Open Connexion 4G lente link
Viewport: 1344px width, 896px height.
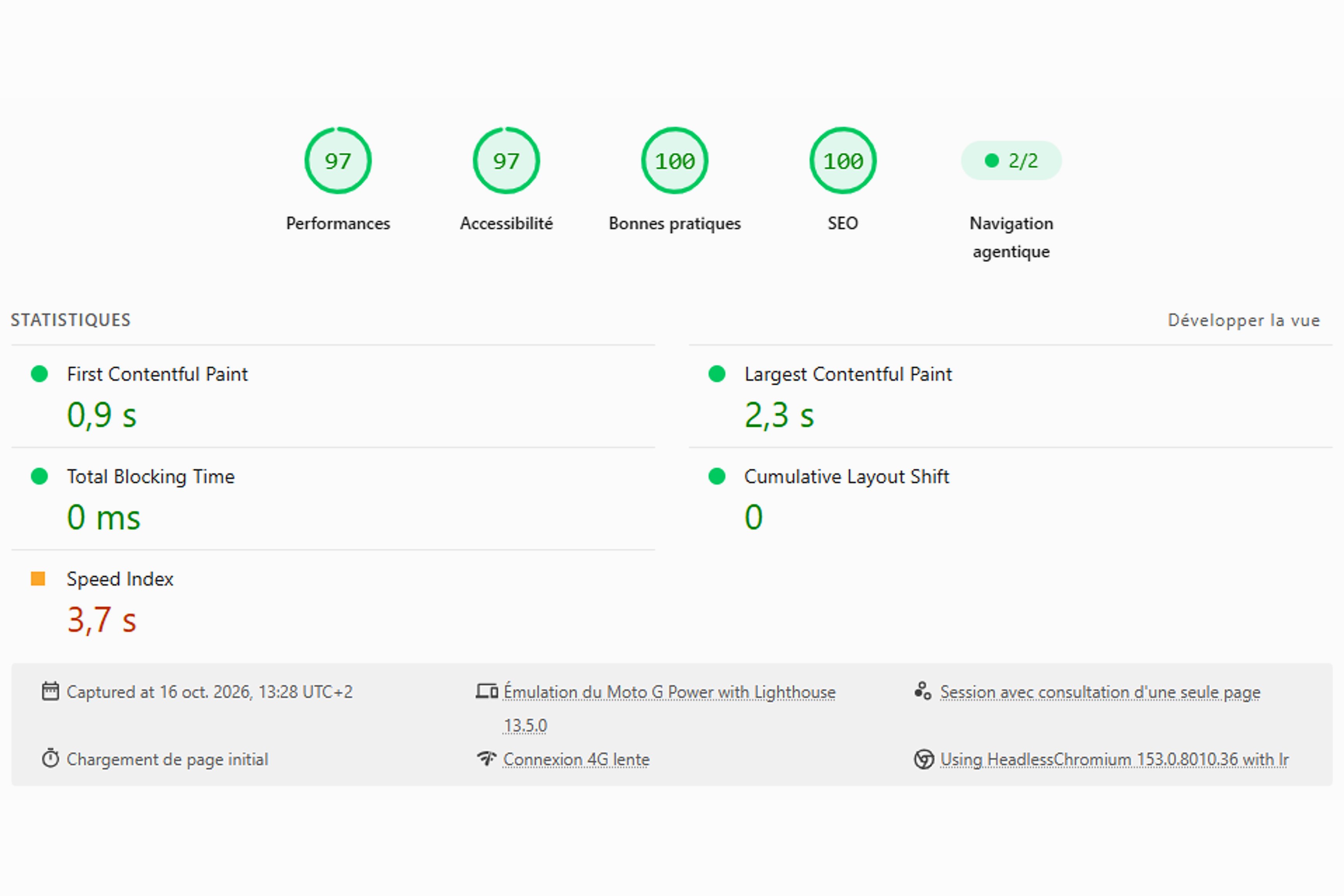[576, 759]
